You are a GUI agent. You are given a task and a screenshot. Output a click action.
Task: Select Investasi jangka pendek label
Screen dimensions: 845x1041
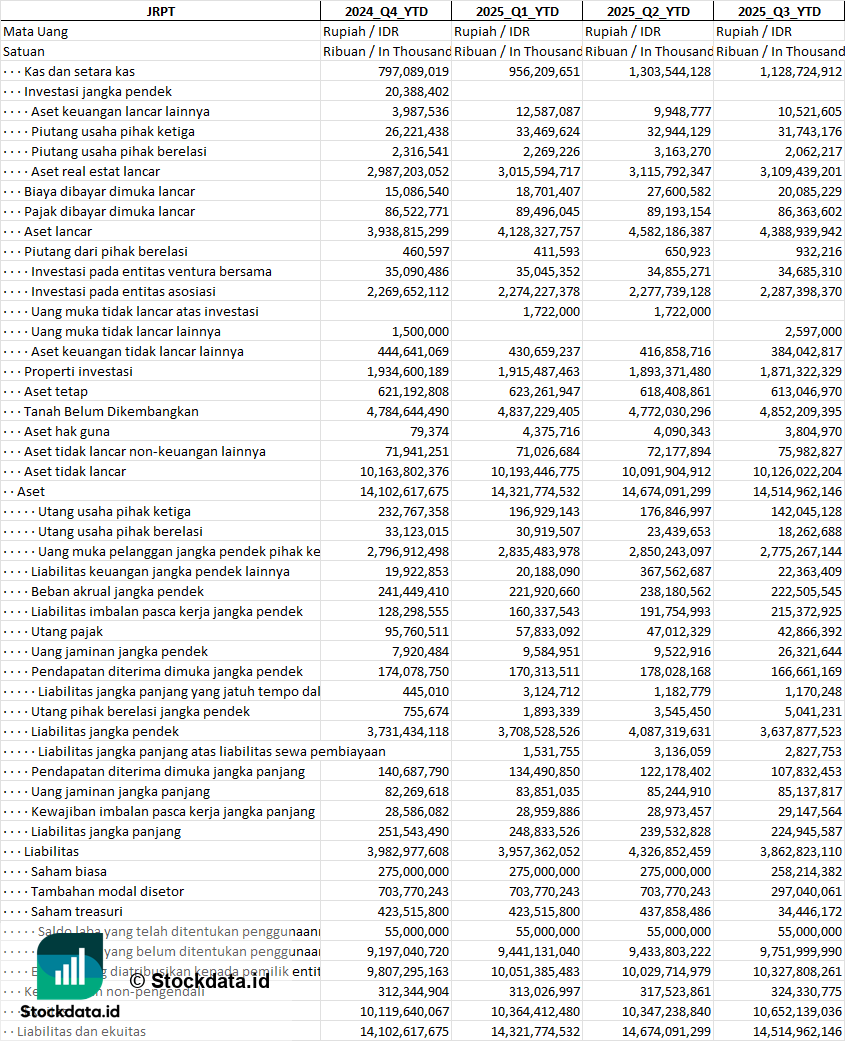click(x=98, y=91)
